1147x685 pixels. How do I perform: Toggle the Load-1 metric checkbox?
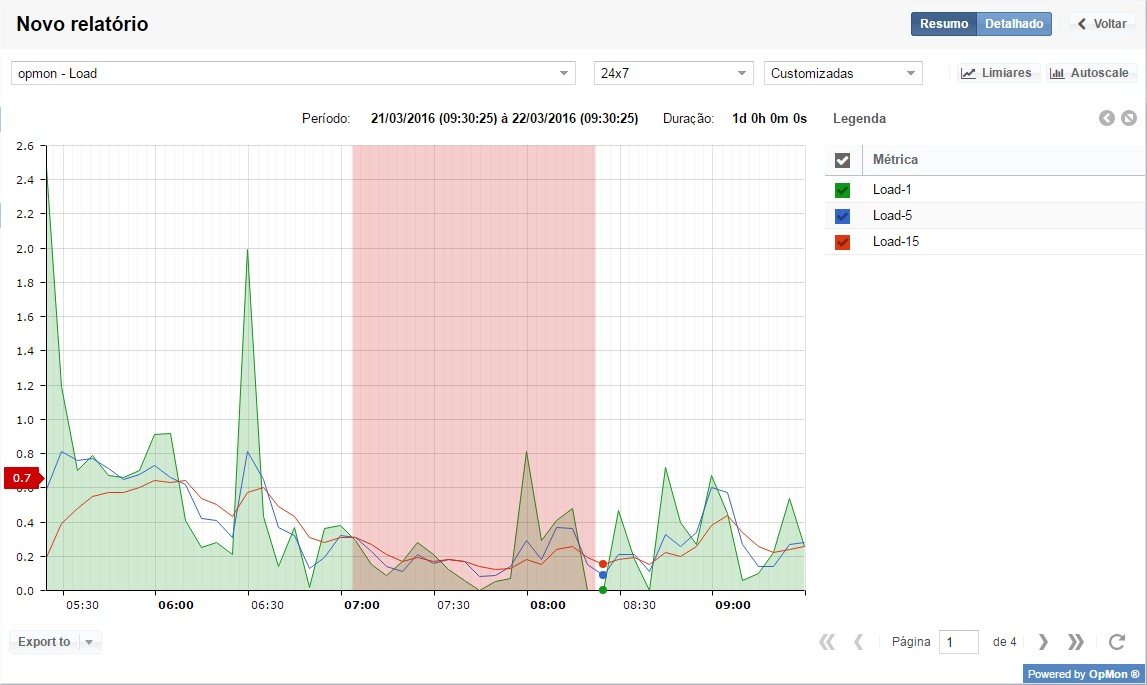[x=842, y=190]
